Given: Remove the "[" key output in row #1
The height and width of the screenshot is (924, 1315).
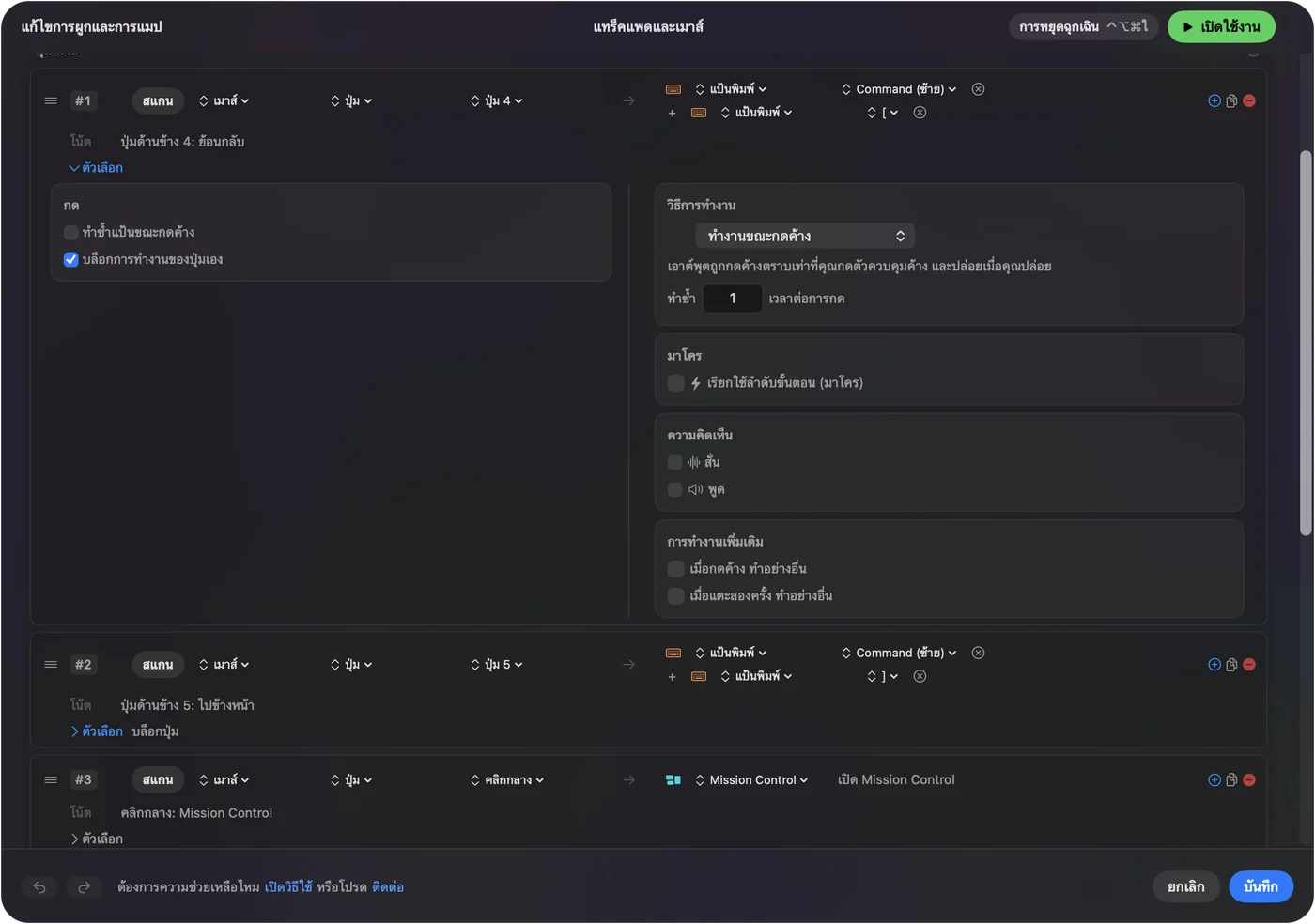Looking at the screenshot, I should click(920, 113).
